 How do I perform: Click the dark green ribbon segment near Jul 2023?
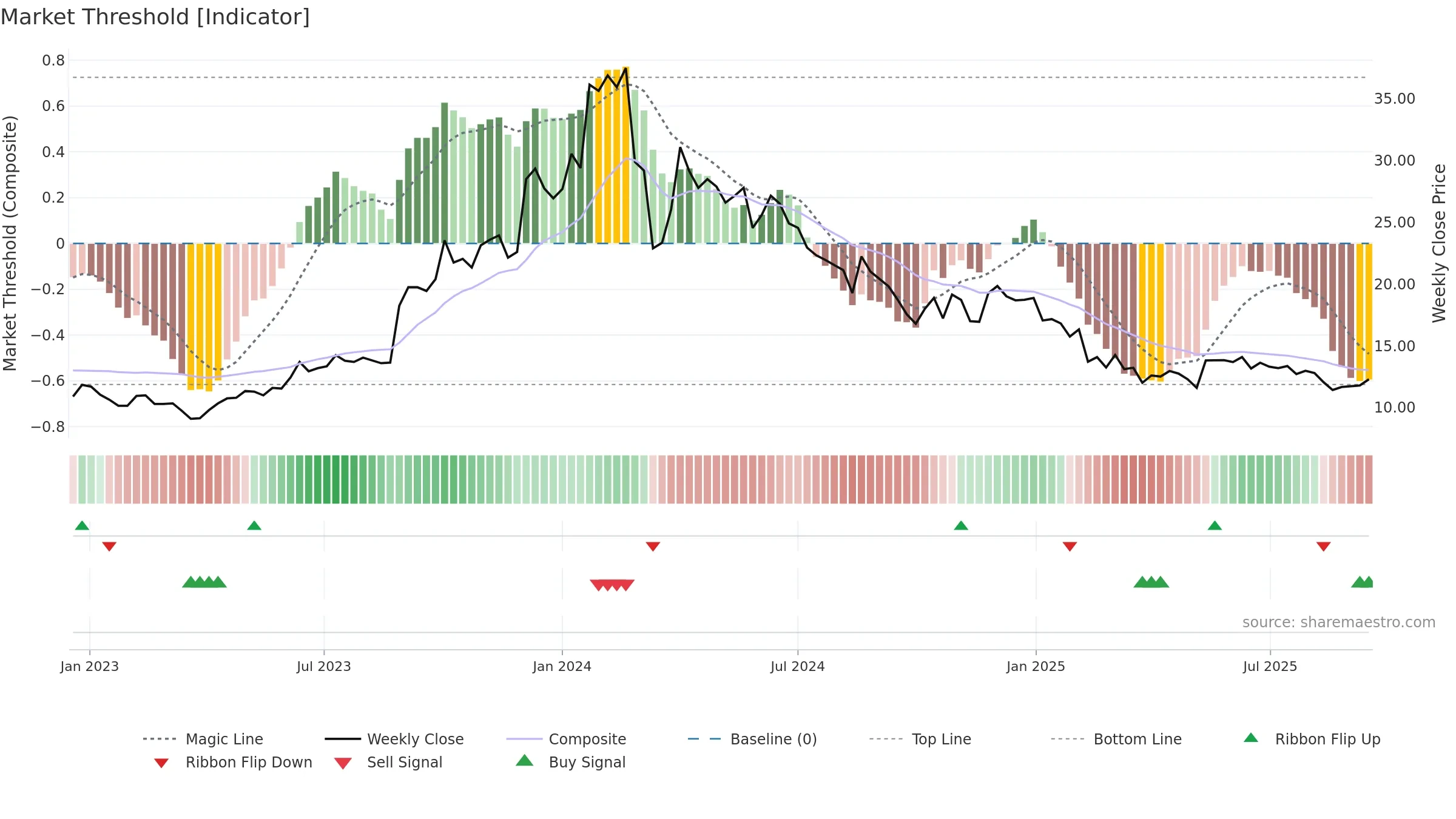click(x=336, y=479)
